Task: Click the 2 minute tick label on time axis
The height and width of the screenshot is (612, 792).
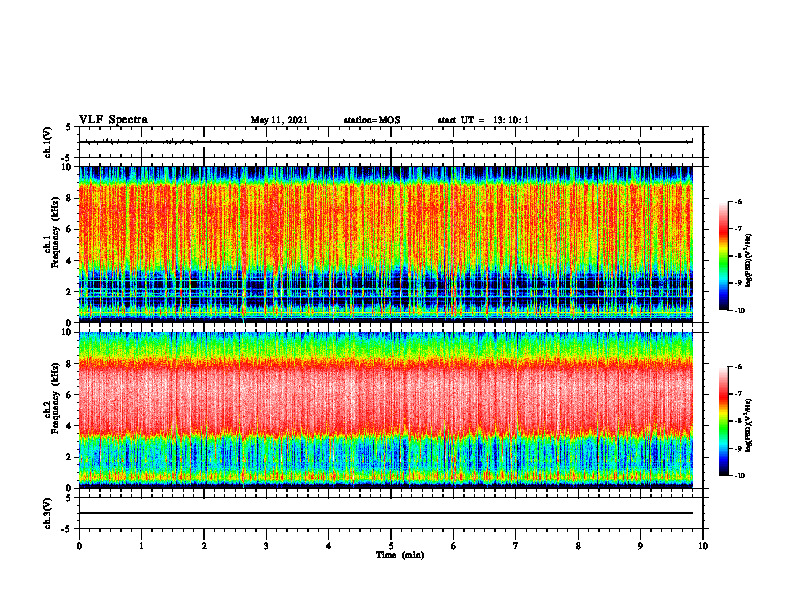Action: 204,546
